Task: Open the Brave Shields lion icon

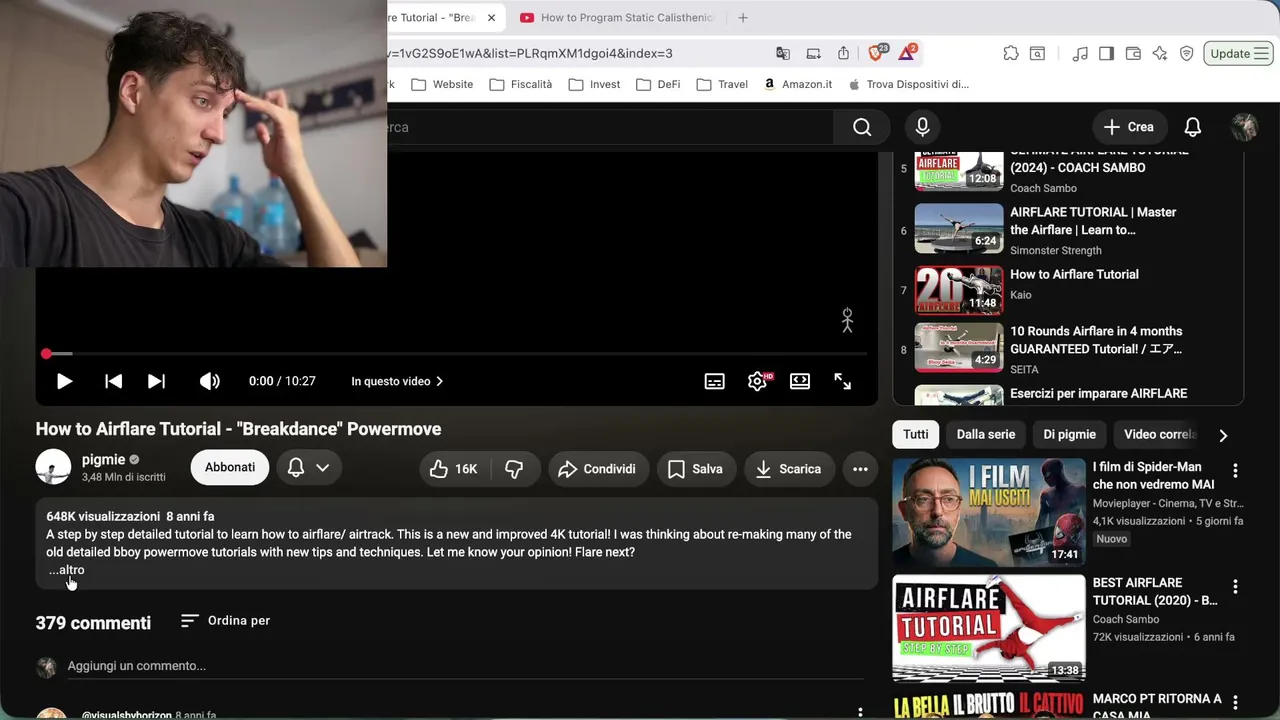Action: point(877,53)
